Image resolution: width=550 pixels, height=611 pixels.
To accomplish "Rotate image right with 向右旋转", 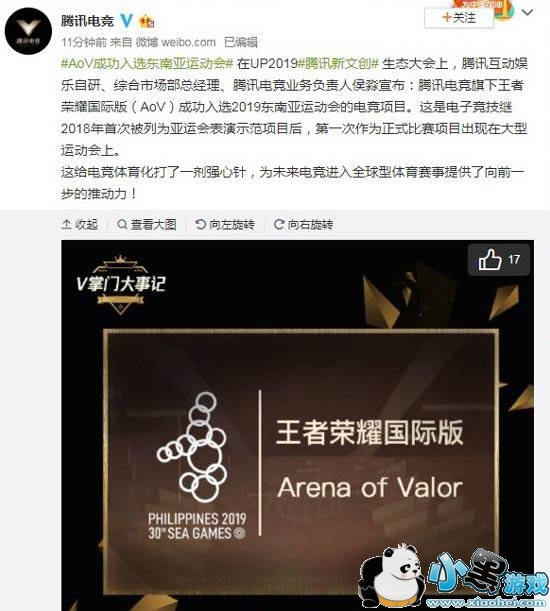I will 303,224.
